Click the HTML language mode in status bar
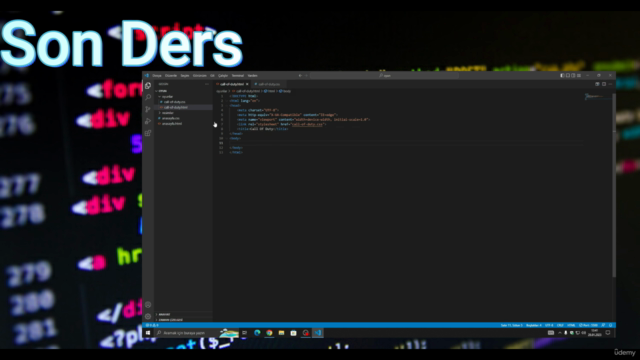Viewport: 640px width, 360px height. click(x=571, y=325)
